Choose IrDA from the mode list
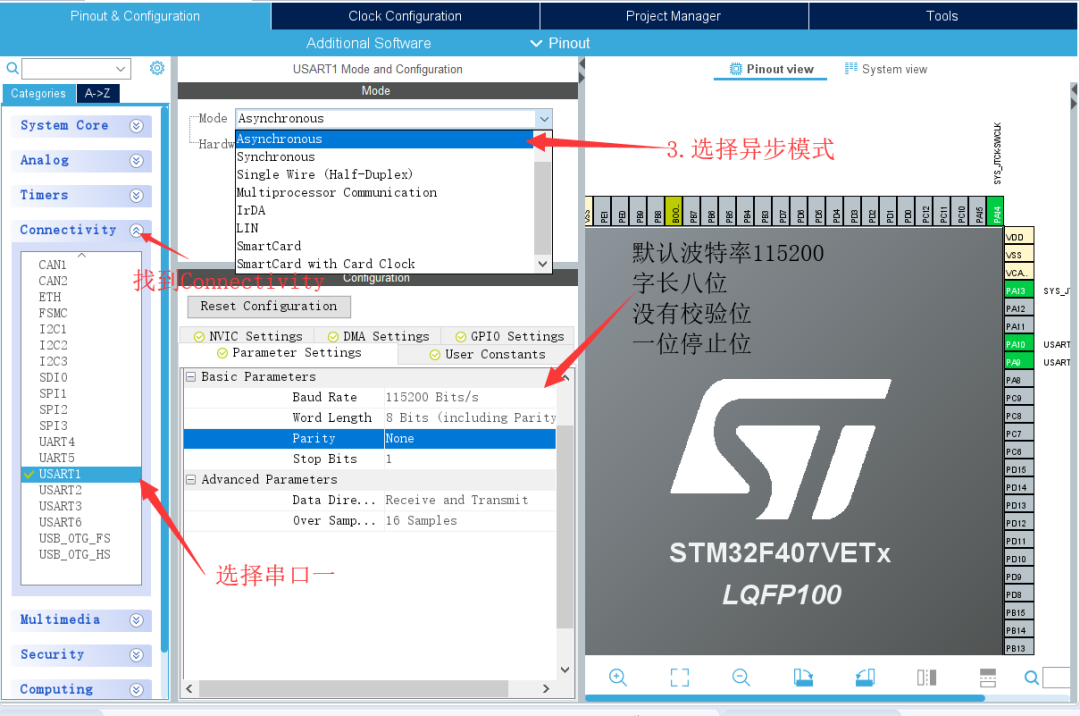This screenshot has width=1080, height=716. point(384,210)
